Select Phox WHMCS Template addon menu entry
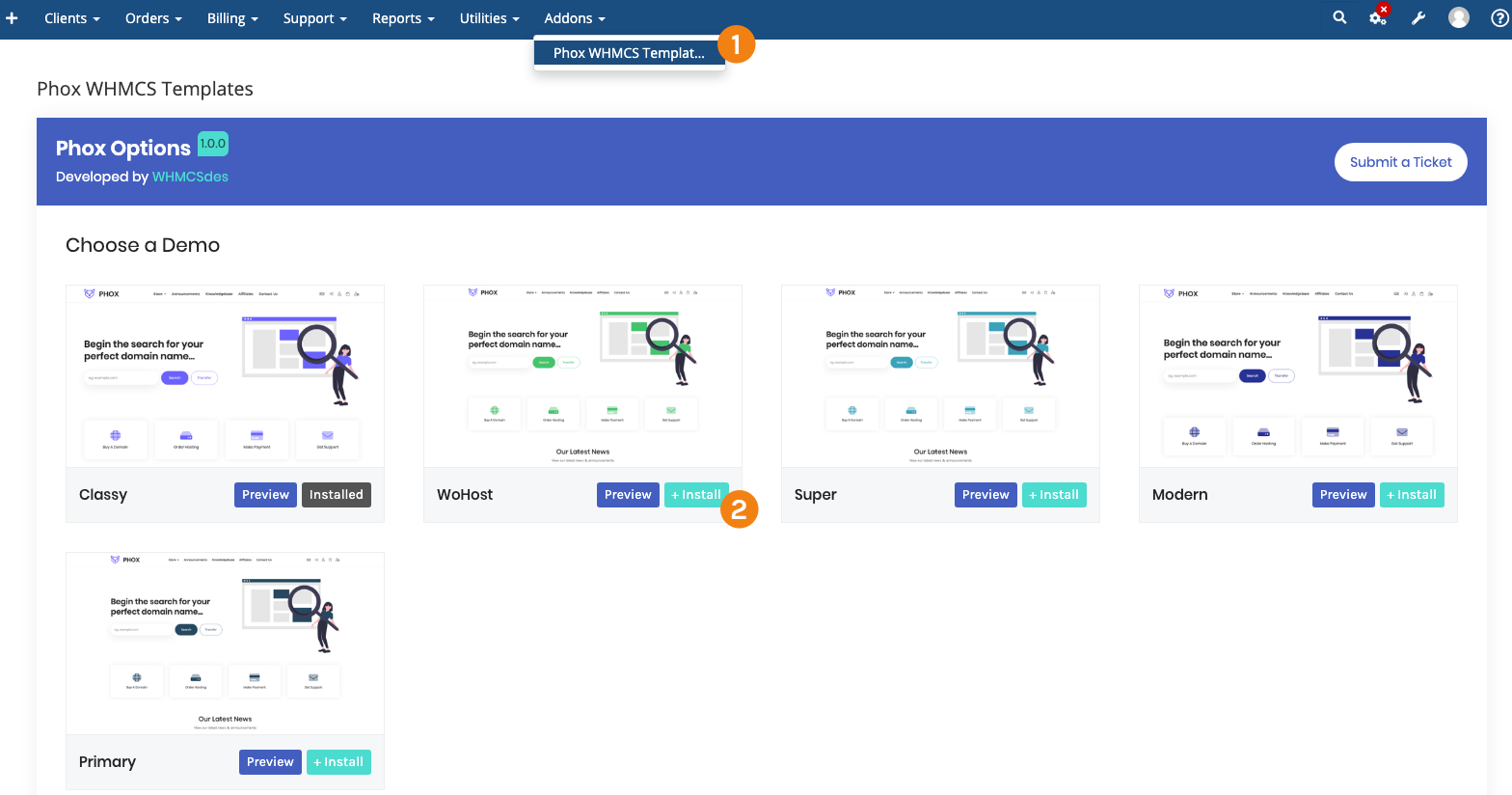This screenshot has width=1512, height=795. click(629, 53)
